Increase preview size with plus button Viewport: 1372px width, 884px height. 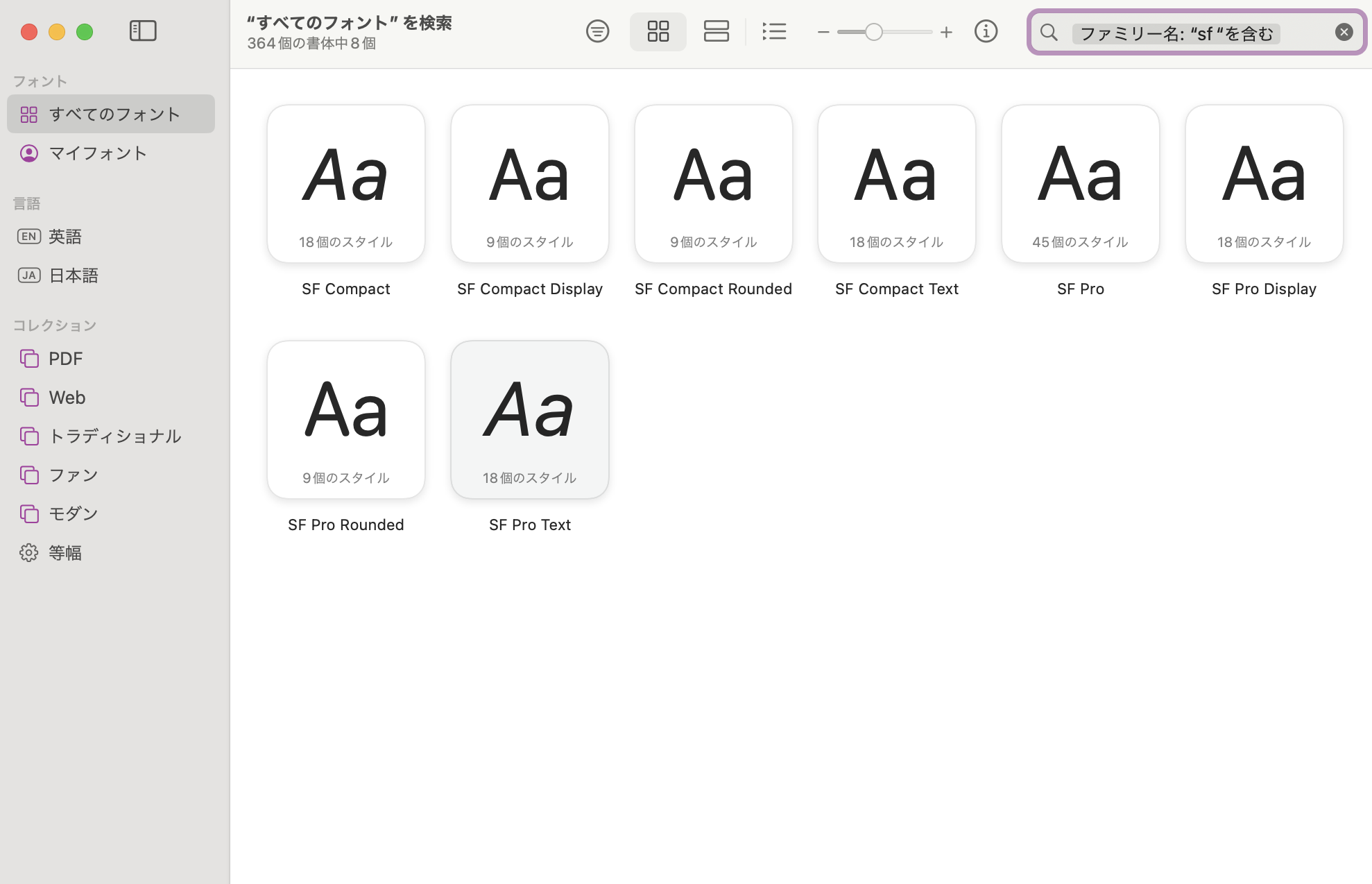click(x=946, y=32)
